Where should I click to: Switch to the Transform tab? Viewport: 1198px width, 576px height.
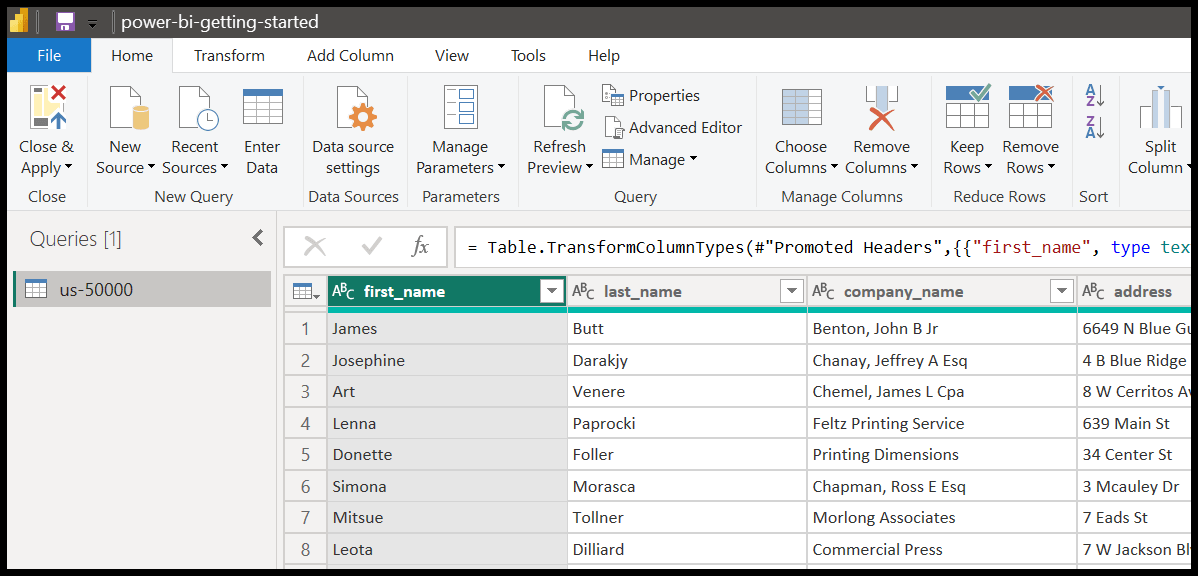pos(229,56)
